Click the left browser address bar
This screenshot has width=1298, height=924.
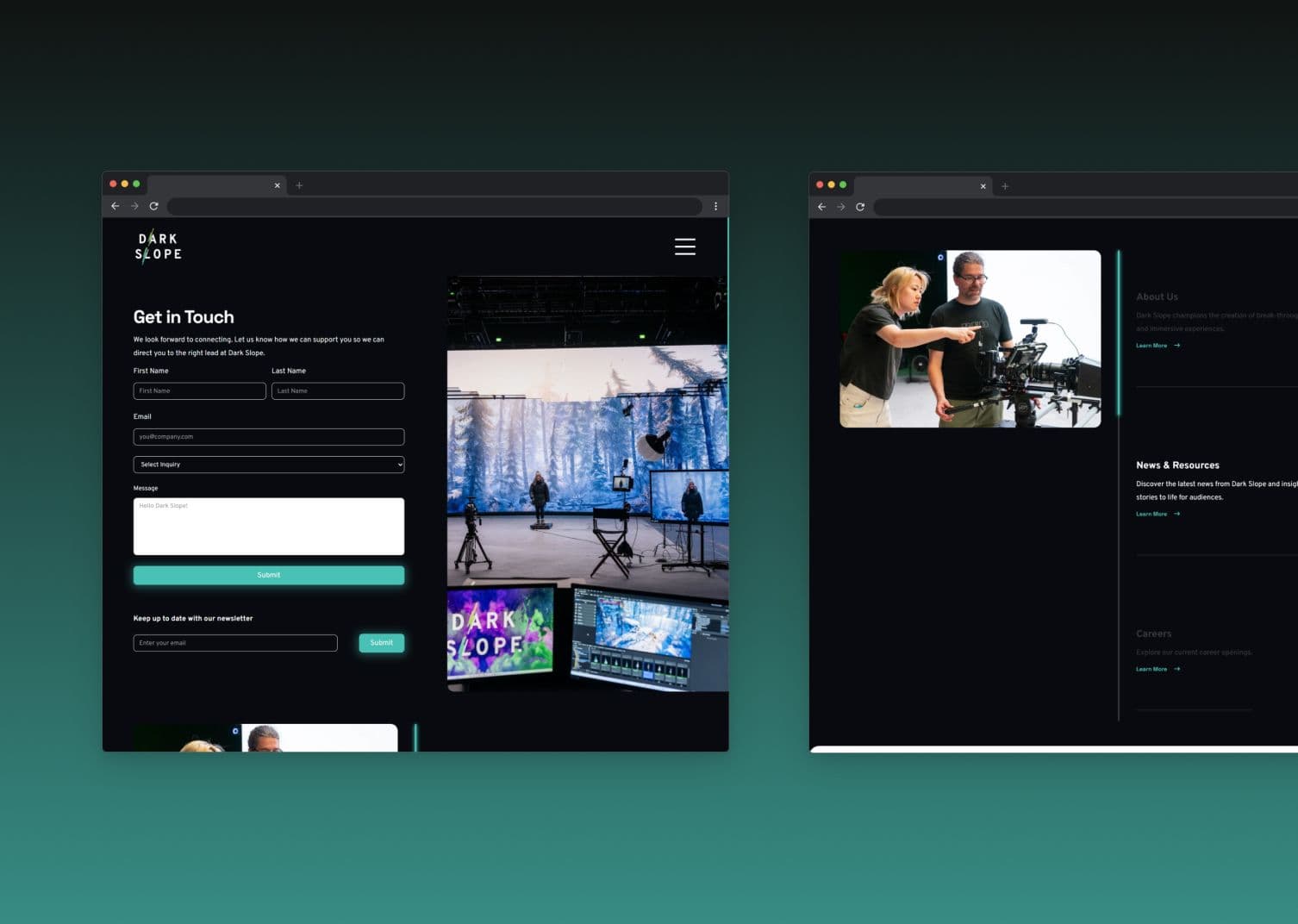tap(434, 206)
